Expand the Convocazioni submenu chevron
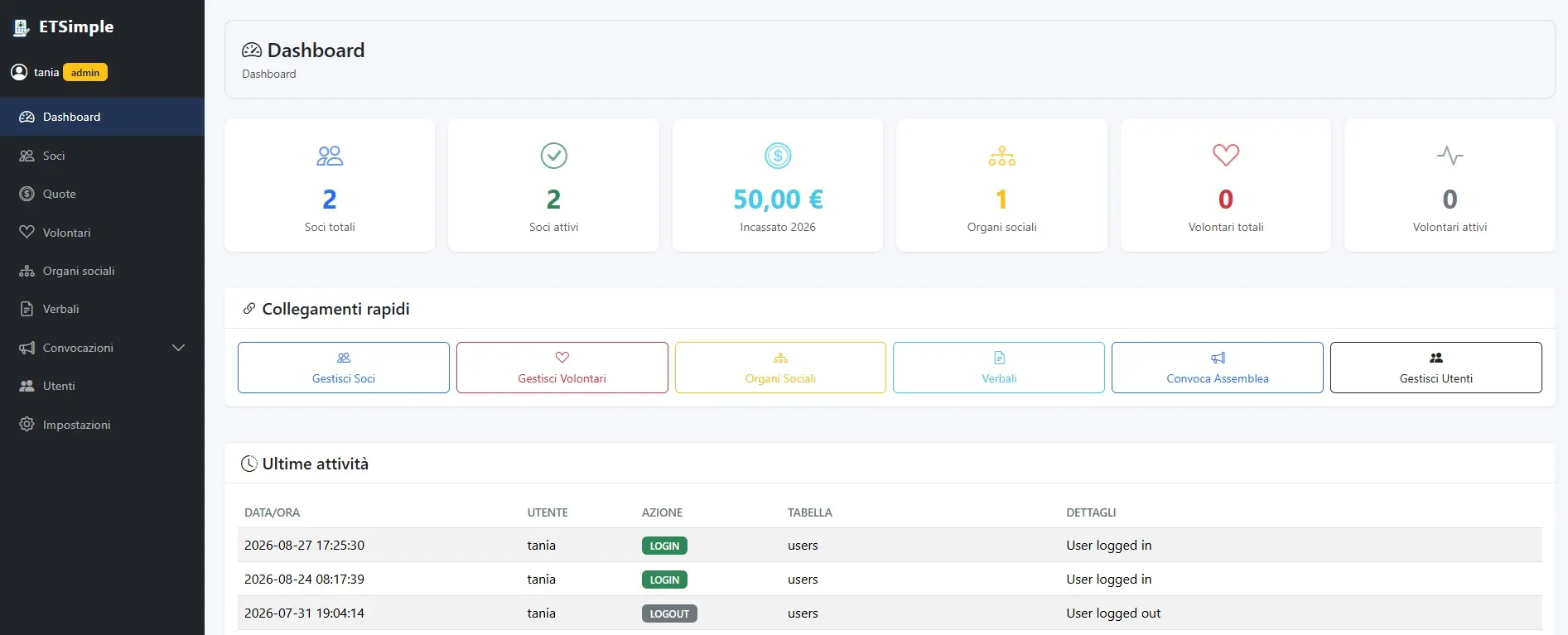Screen dimensions: 1568x635 click(178, 348)
